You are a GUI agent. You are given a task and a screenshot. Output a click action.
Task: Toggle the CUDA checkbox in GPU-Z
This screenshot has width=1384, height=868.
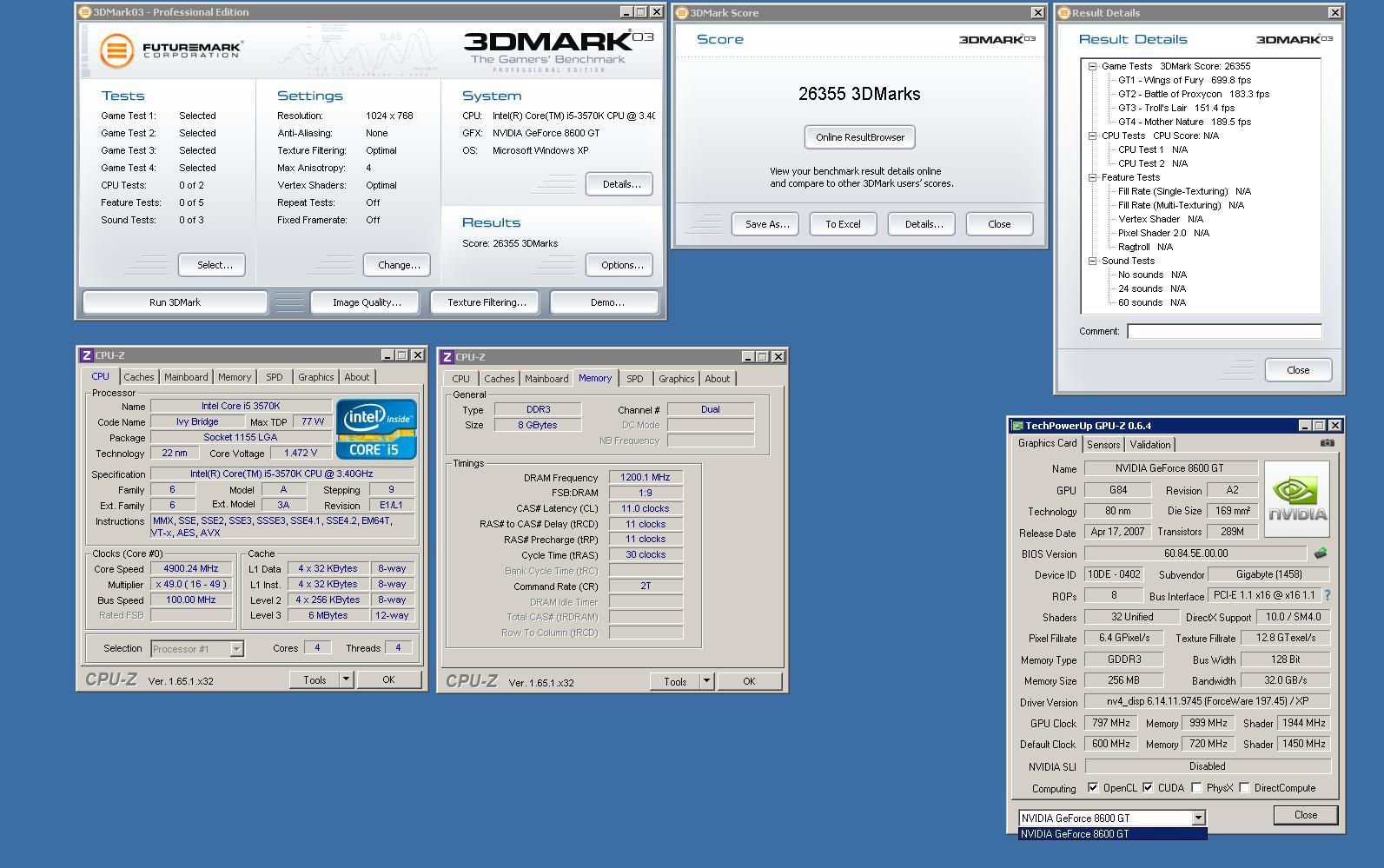[x=1148, y=788]
